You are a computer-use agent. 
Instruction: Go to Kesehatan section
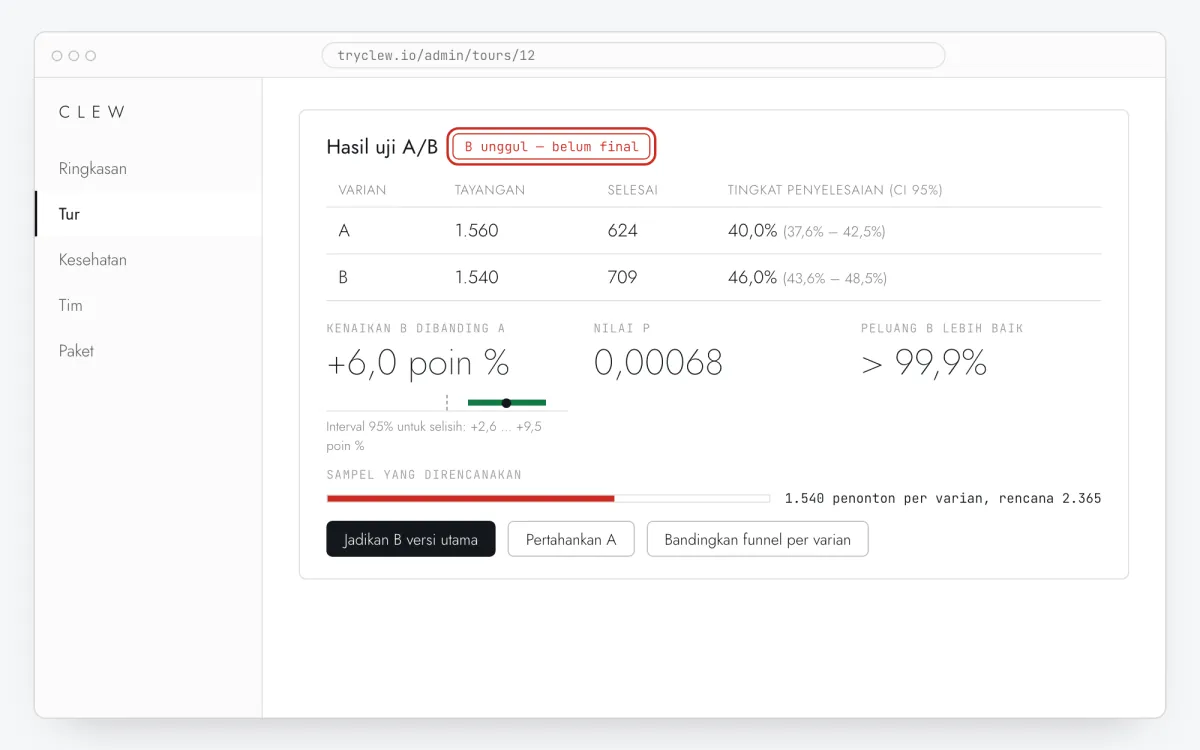tap(148, 260)
